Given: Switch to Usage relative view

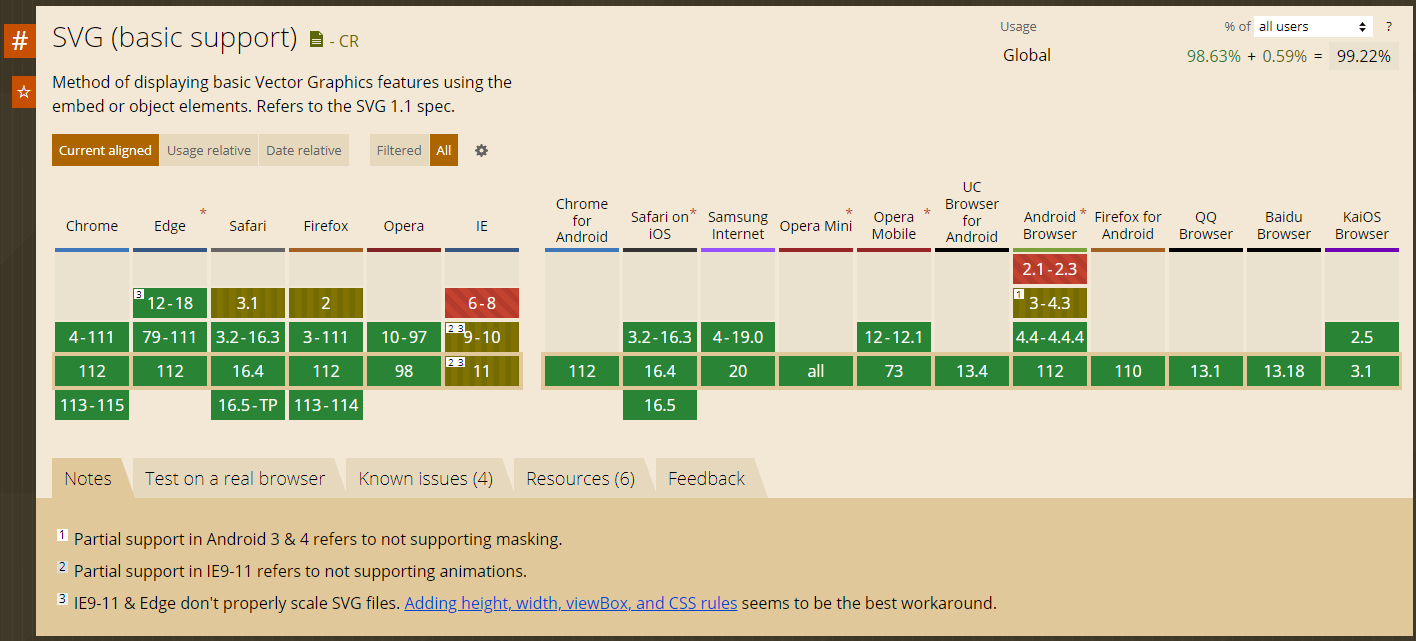Looking at the screenshot, I should [x=209, y=150].
